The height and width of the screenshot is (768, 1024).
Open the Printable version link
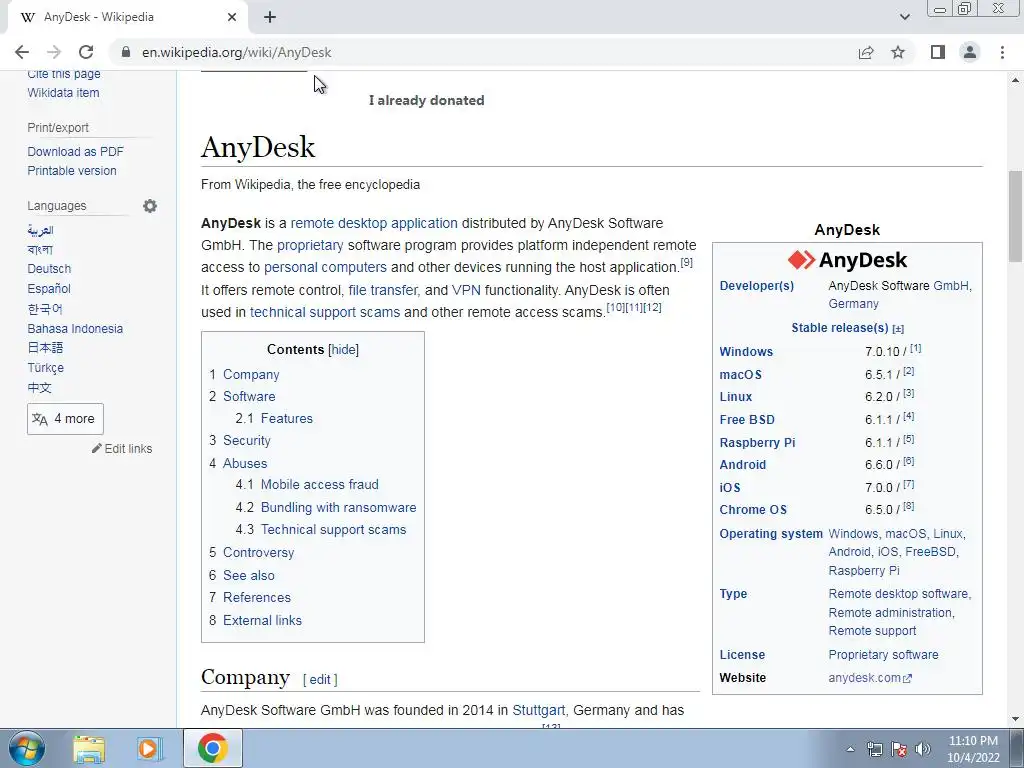coord(72,170)
